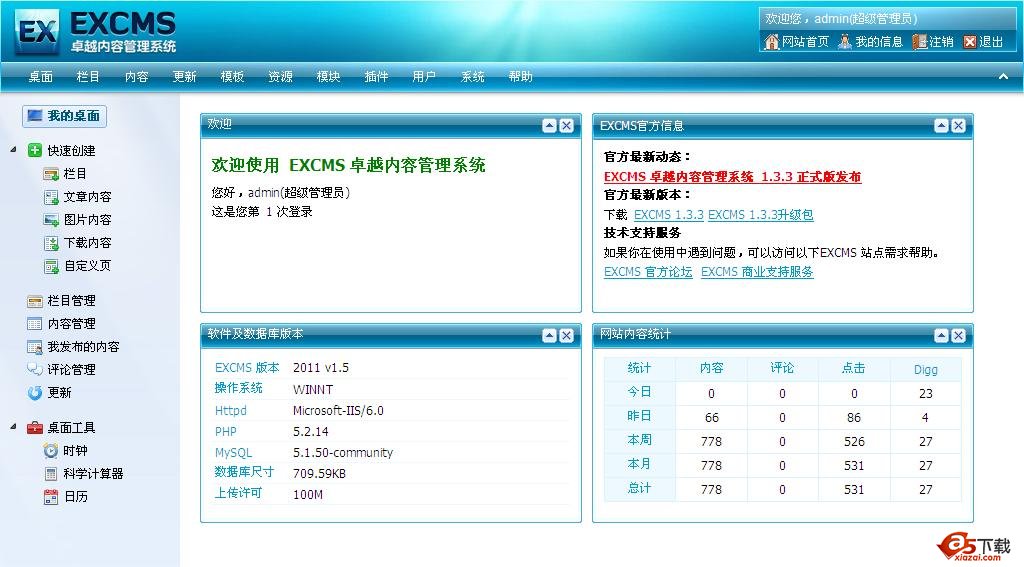1024x567 pixels.
Task: Click the 桌面工具 toolbox icon
Action: point(35,428)
